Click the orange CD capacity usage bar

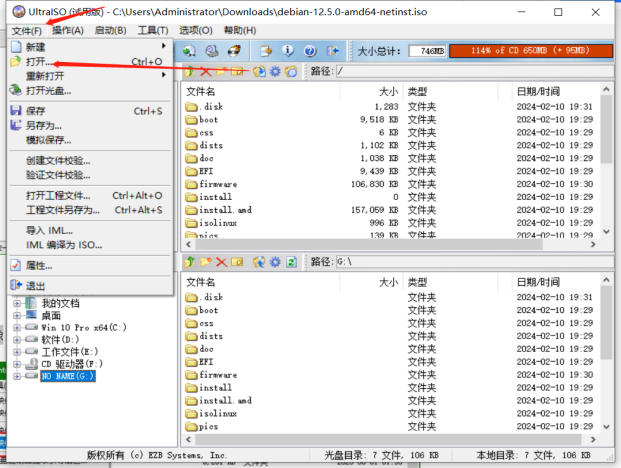coord(531,51)
